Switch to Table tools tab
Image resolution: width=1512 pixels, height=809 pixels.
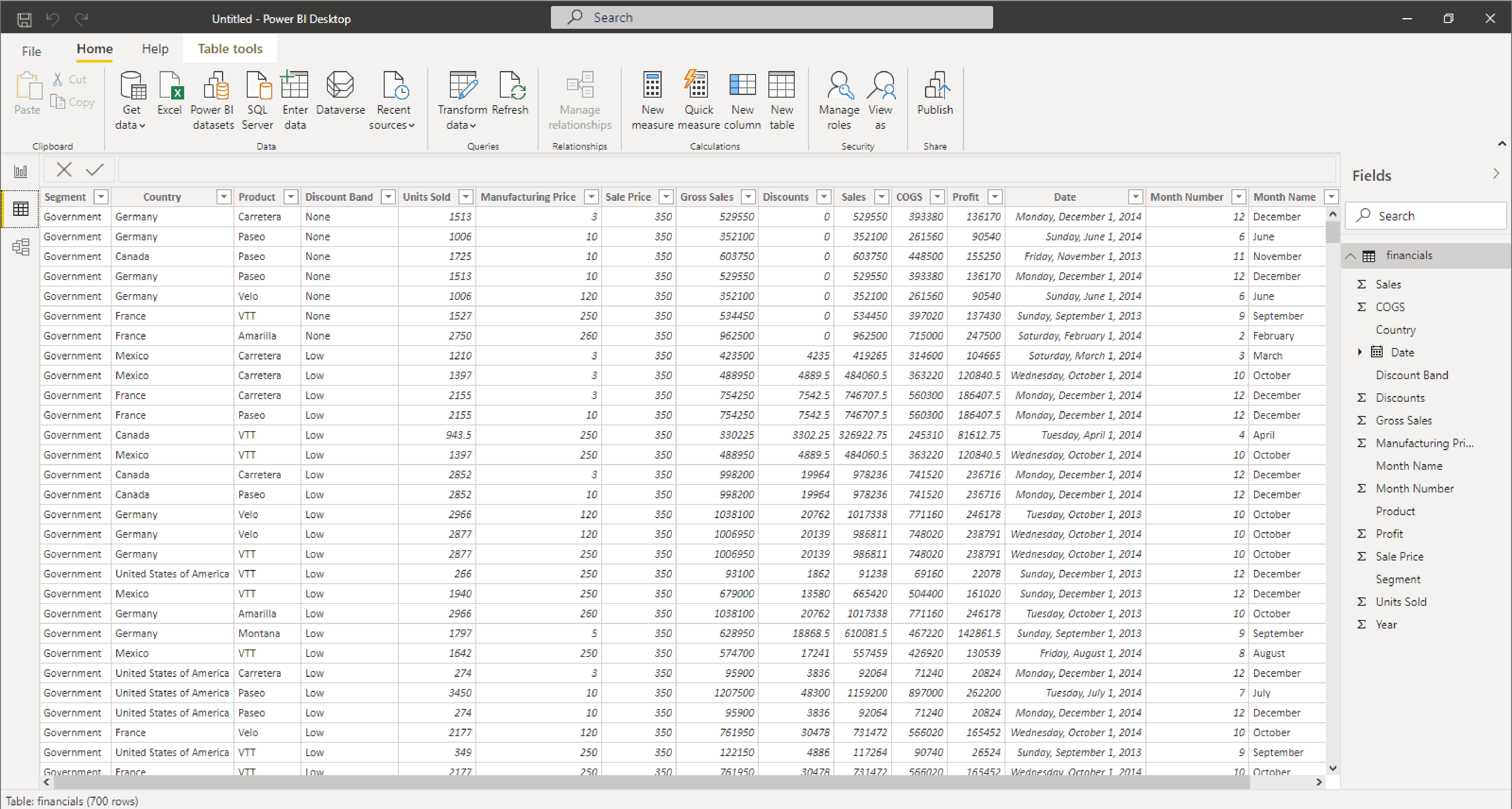coord(230,49)
